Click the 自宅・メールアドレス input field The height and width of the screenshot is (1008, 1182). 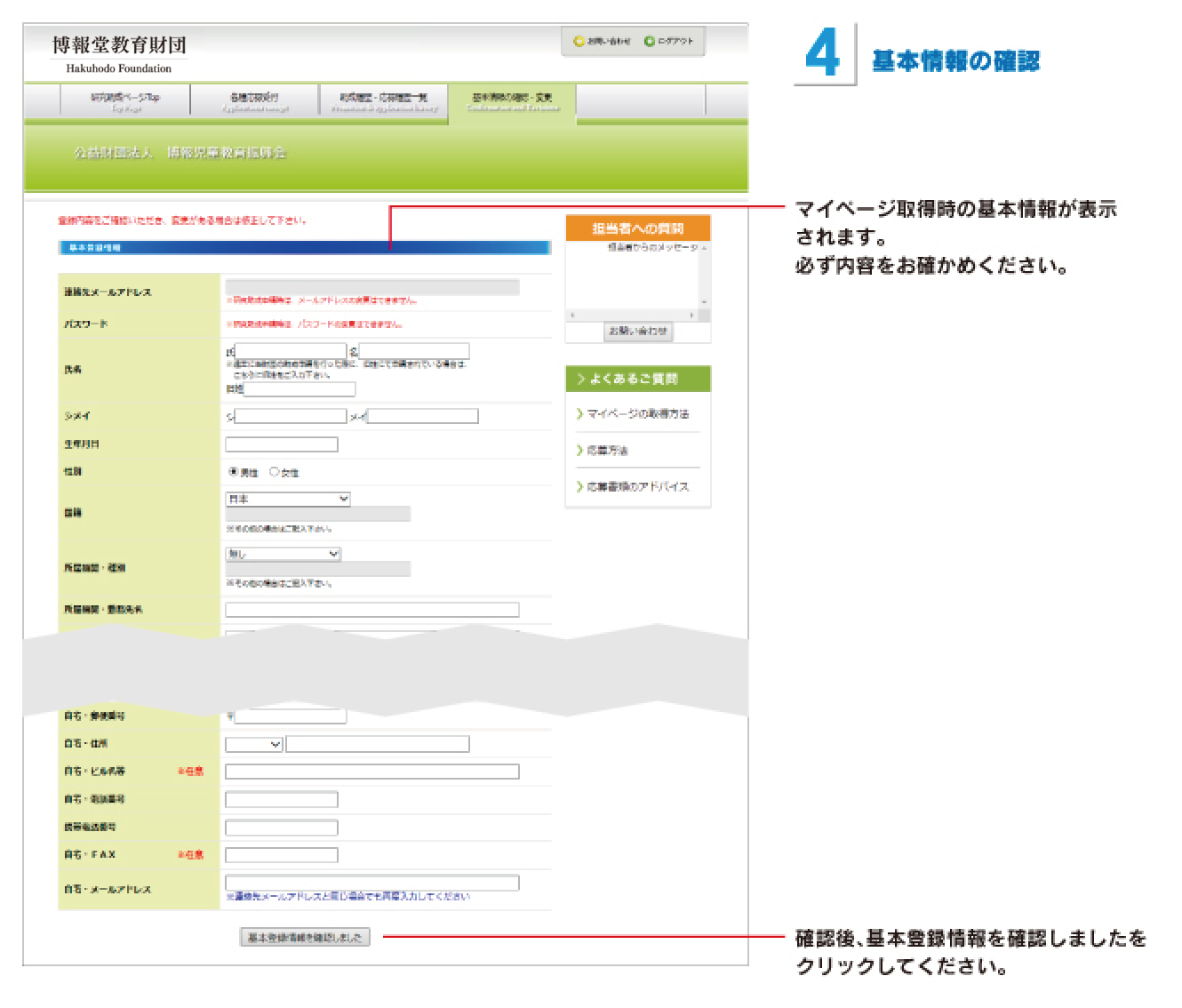pos(372,882)
